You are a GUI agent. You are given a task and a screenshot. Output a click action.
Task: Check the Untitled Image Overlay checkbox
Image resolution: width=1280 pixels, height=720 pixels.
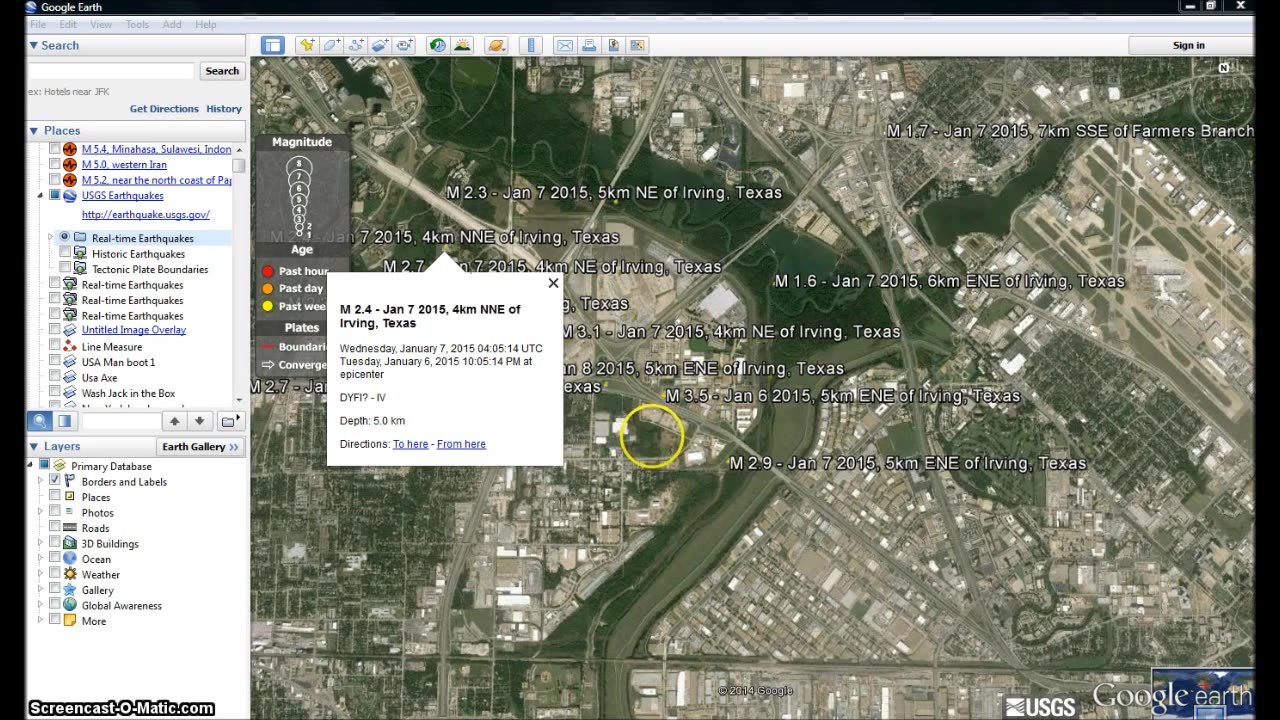click(x=55, y=330)
